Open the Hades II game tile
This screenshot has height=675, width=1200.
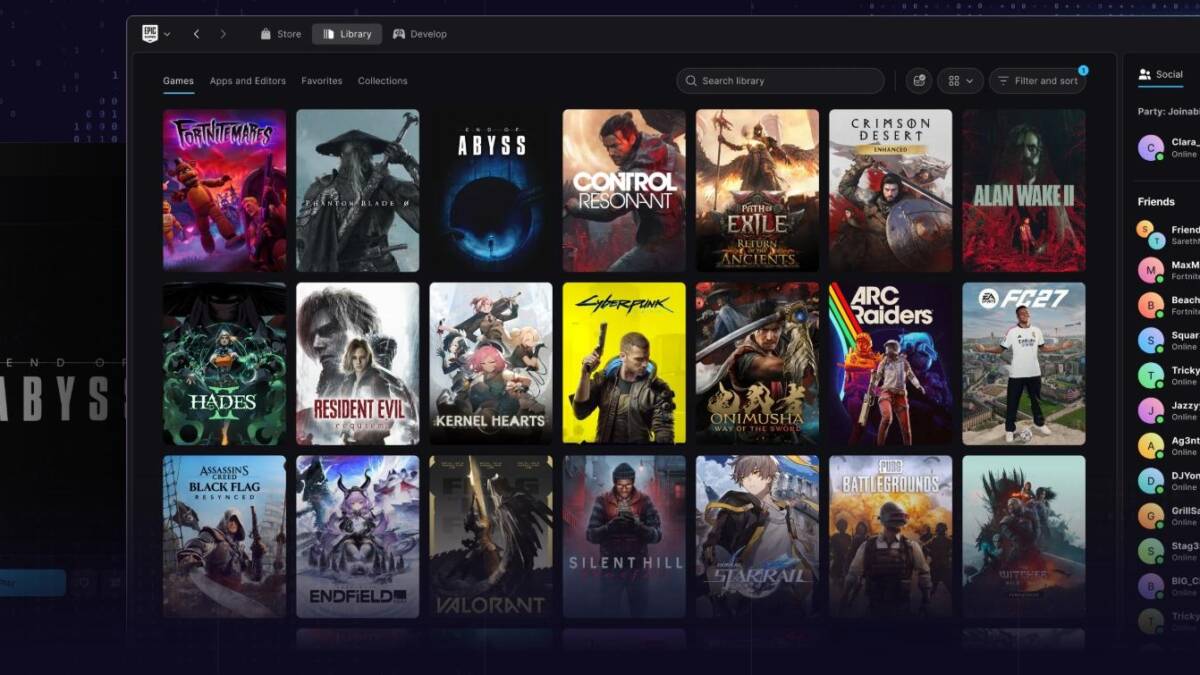[x=224, y=363]
